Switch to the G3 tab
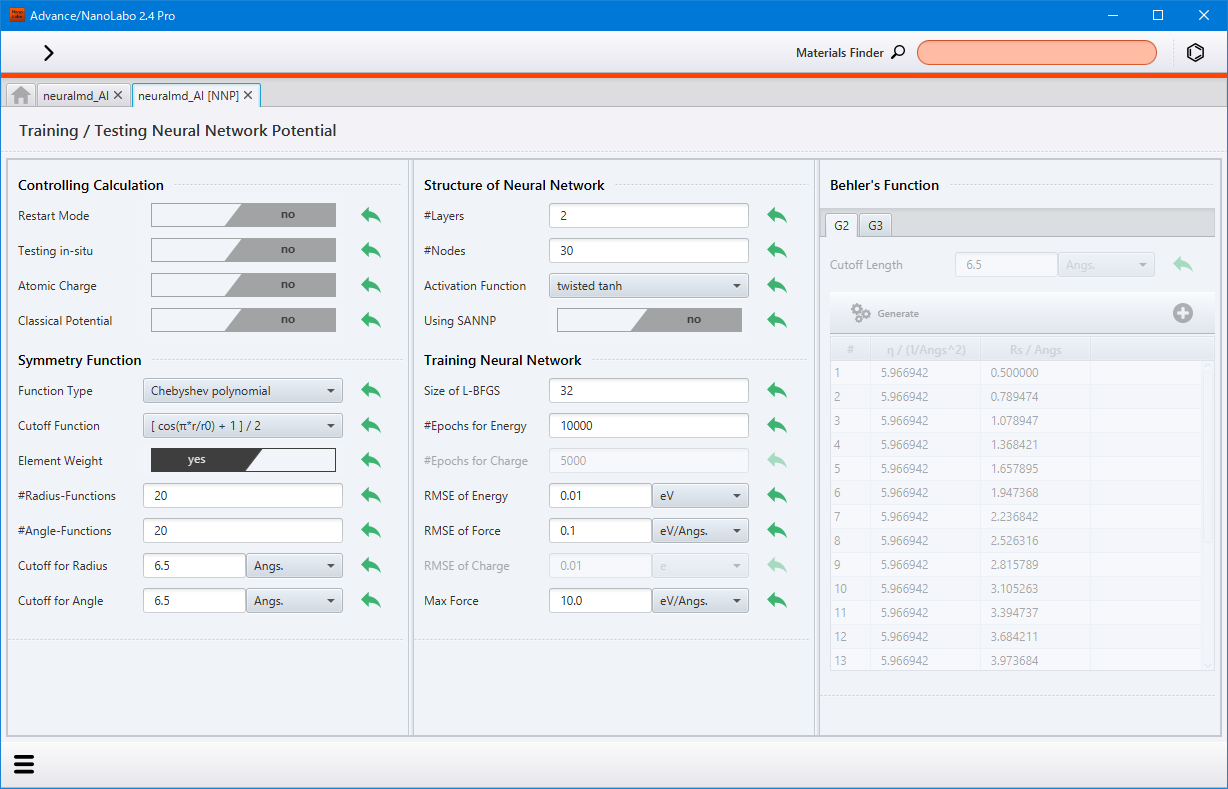Viewport: 1228px width, 789px height. (x=875, y=226)
